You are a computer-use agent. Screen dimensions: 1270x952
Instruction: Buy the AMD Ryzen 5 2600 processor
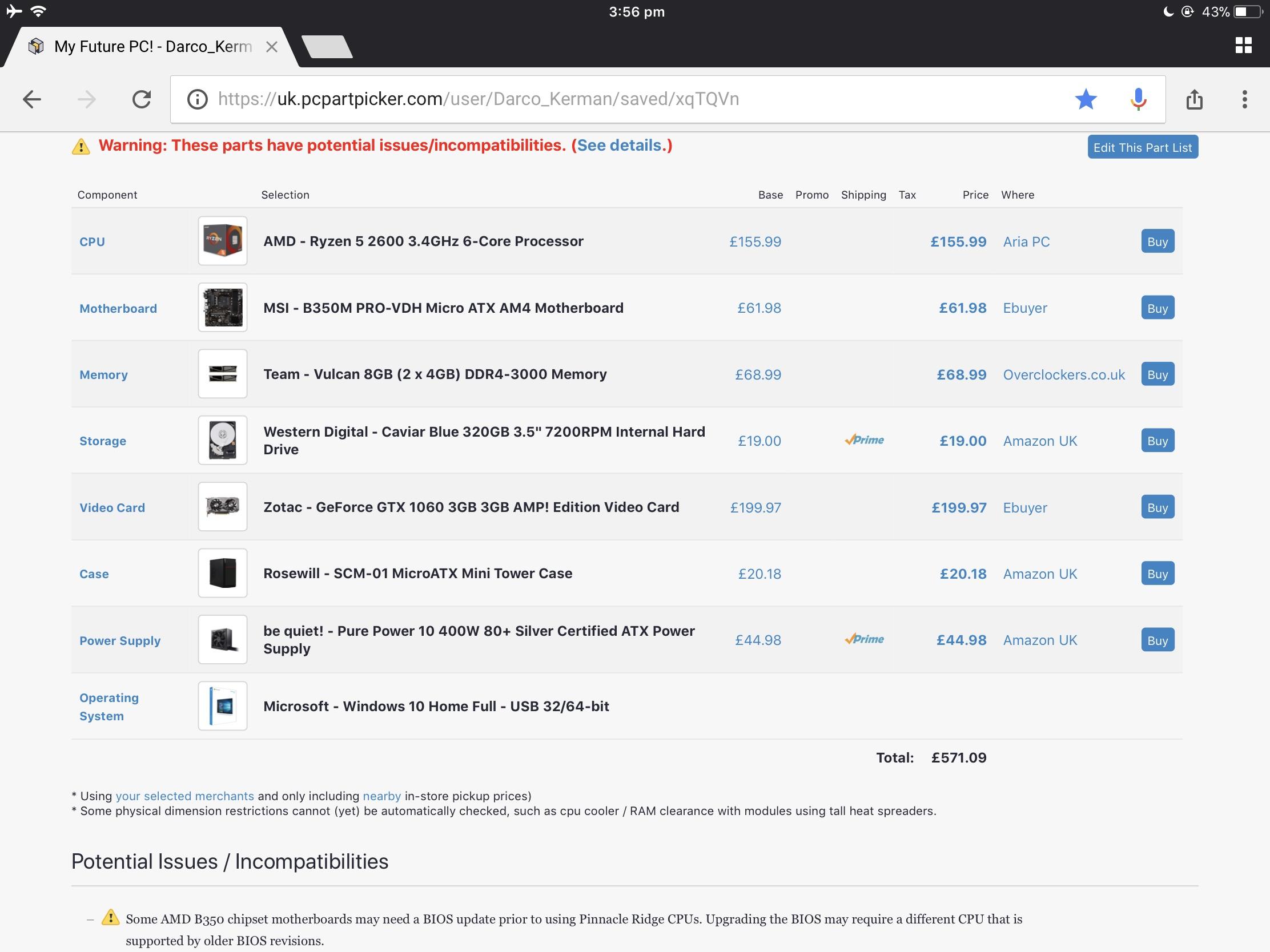1158,241
